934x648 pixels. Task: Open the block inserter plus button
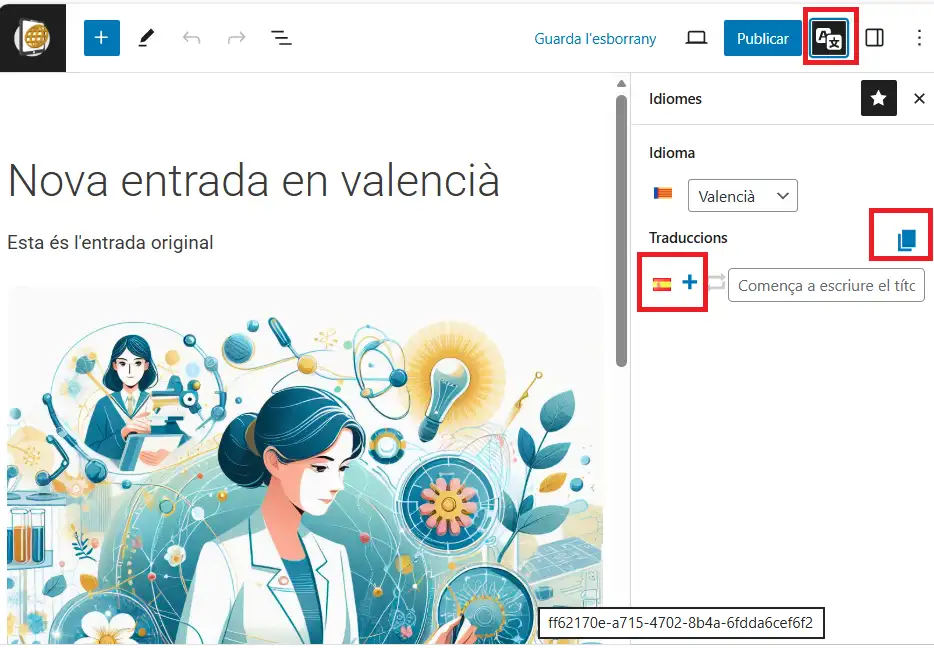[x=101, y=38]
